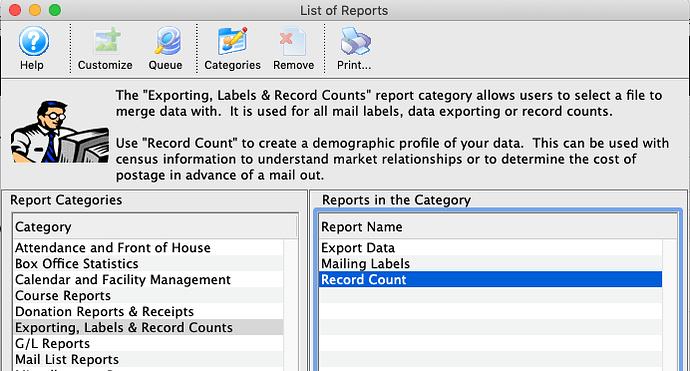
Task: Select the Course Reports category
Action: point(148,295)
